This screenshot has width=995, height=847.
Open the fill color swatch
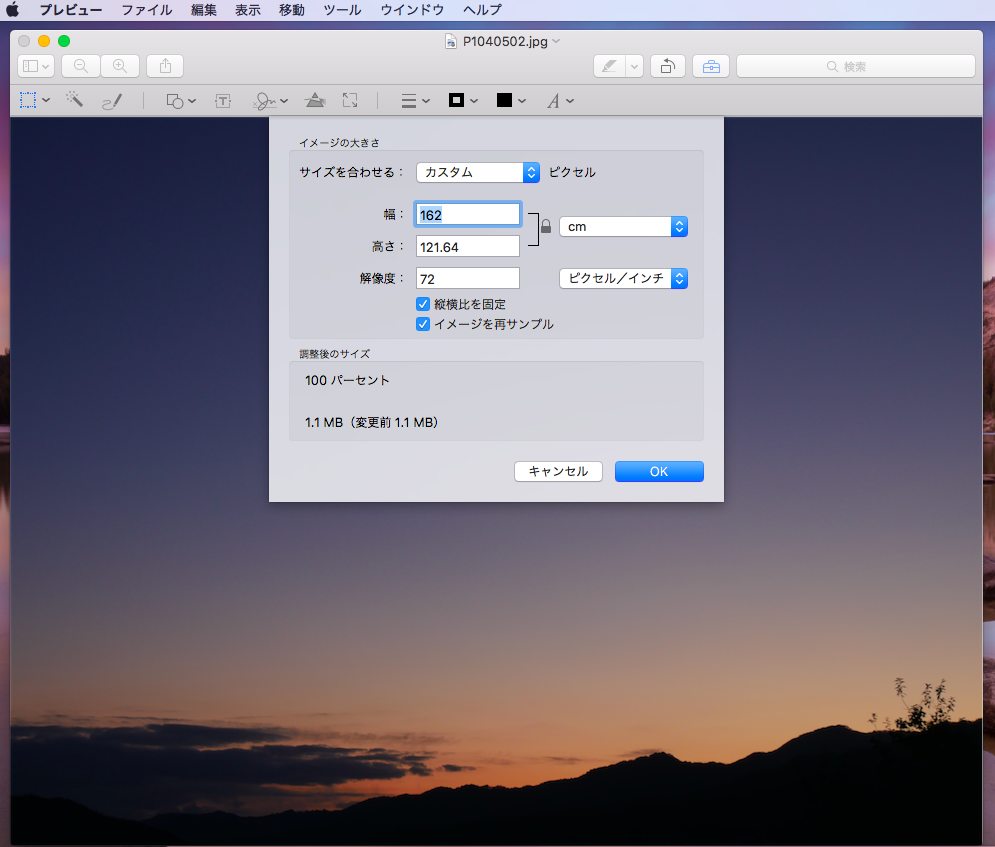(511, 100)
